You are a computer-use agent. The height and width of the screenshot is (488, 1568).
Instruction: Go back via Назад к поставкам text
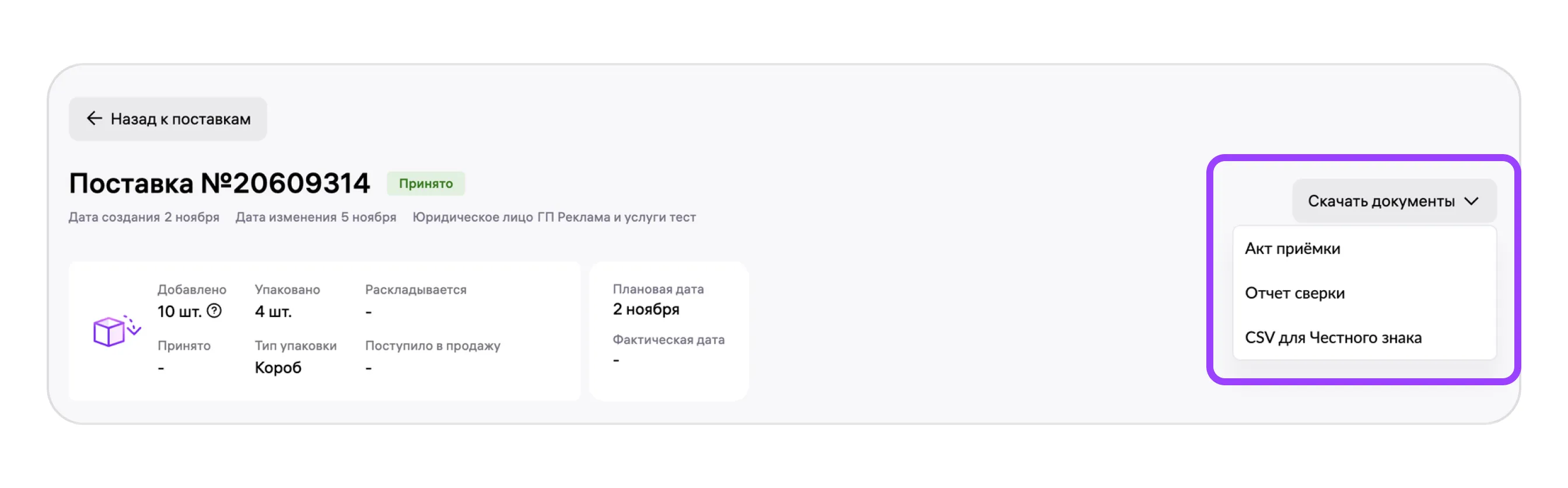[180, 119]
